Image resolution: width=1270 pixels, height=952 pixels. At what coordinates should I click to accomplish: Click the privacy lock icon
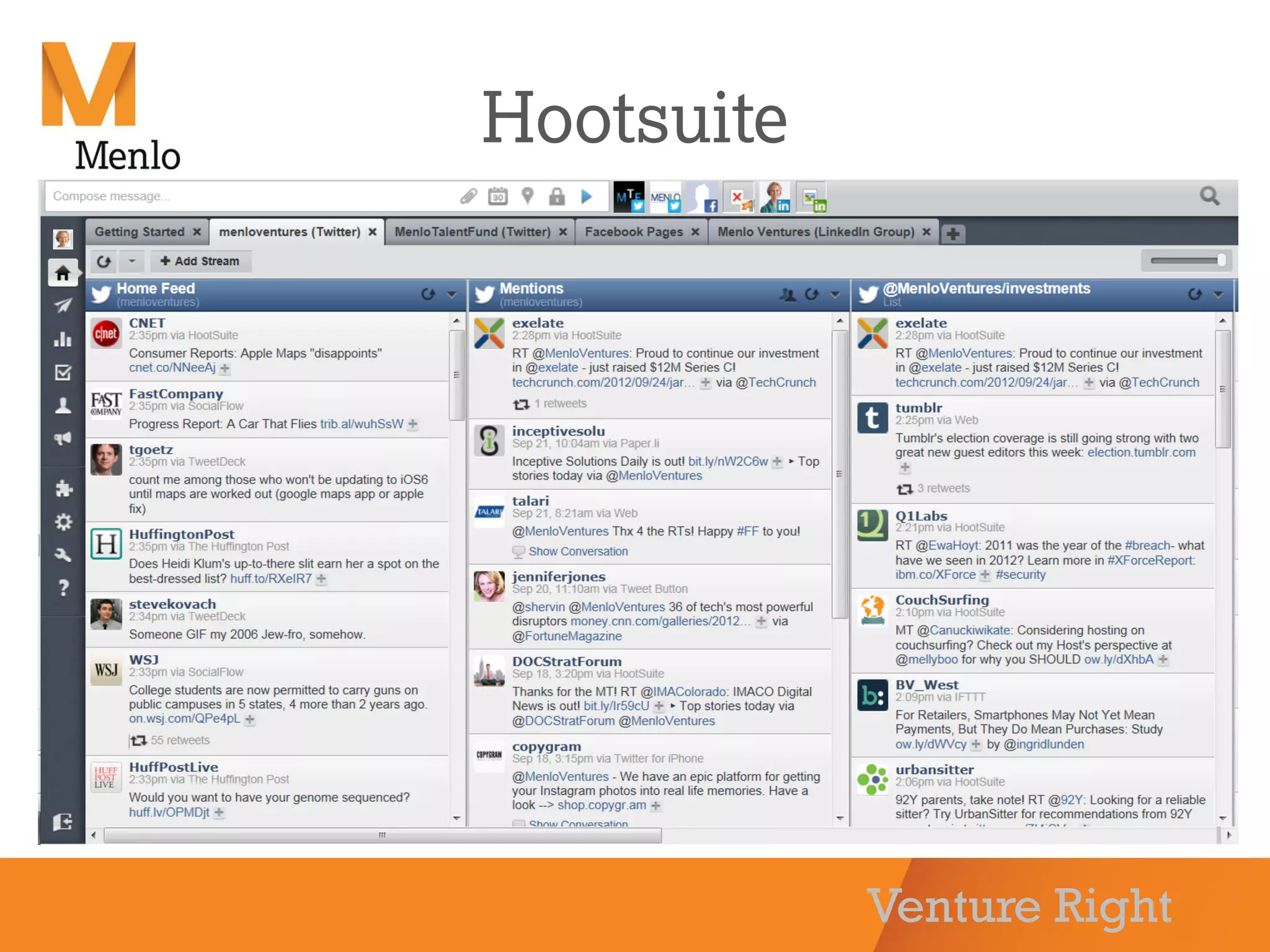pos(557,196)
